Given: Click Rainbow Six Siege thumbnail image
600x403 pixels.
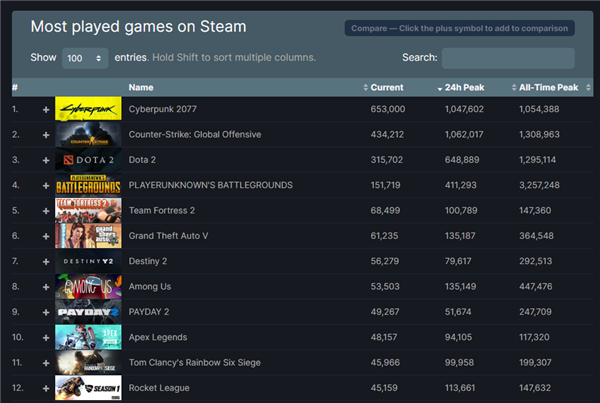Looking at the screenshot, I should [x=88, y=362].
